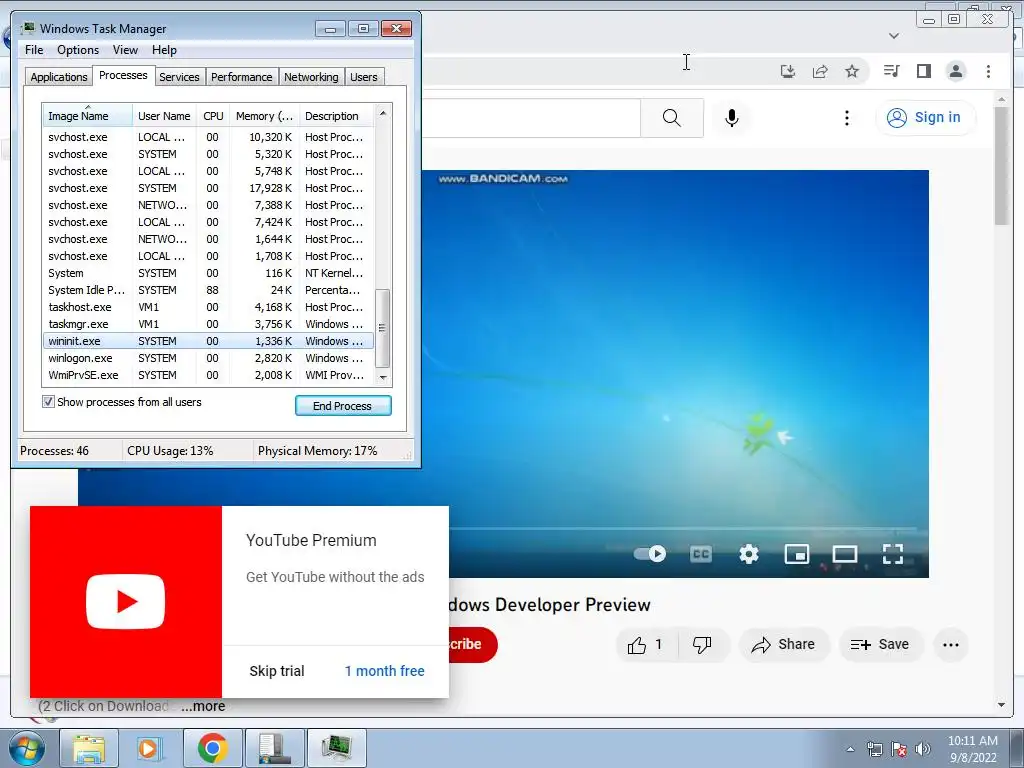This screenshot has height=768, width=1024.
Task: Select the winlogon.exe process row
Action: pyautogui.click(x=208, y=358)
